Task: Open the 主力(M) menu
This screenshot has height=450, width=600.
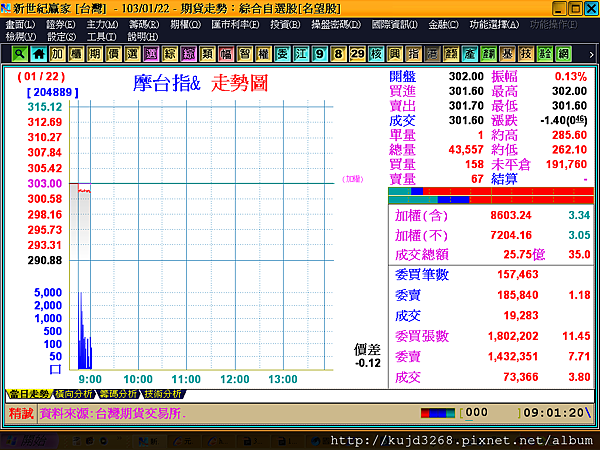Action: pos(102,25)
